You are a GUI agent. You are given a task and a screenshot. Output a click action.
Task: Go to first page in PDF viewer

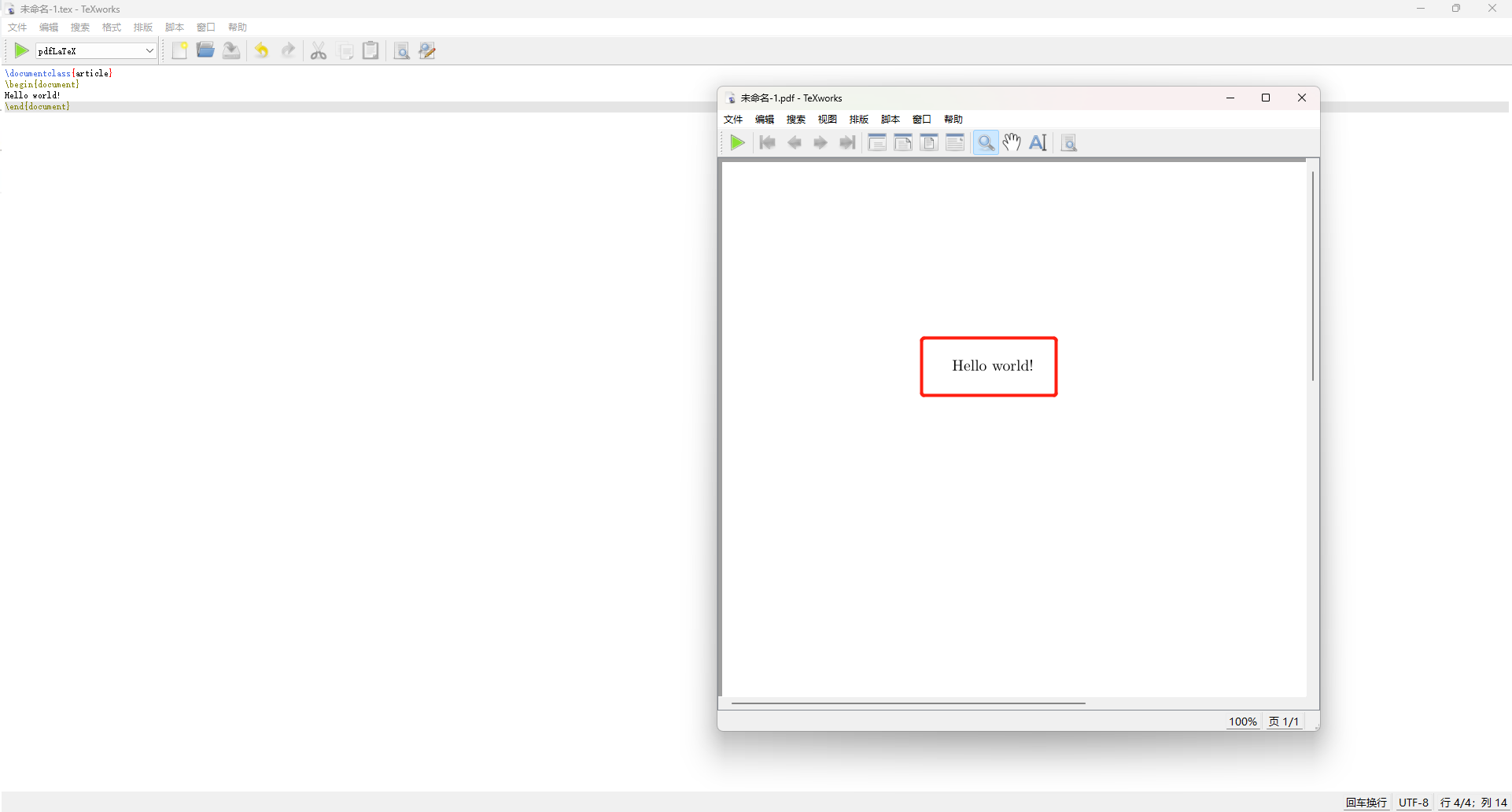click(x=768, y=142)
